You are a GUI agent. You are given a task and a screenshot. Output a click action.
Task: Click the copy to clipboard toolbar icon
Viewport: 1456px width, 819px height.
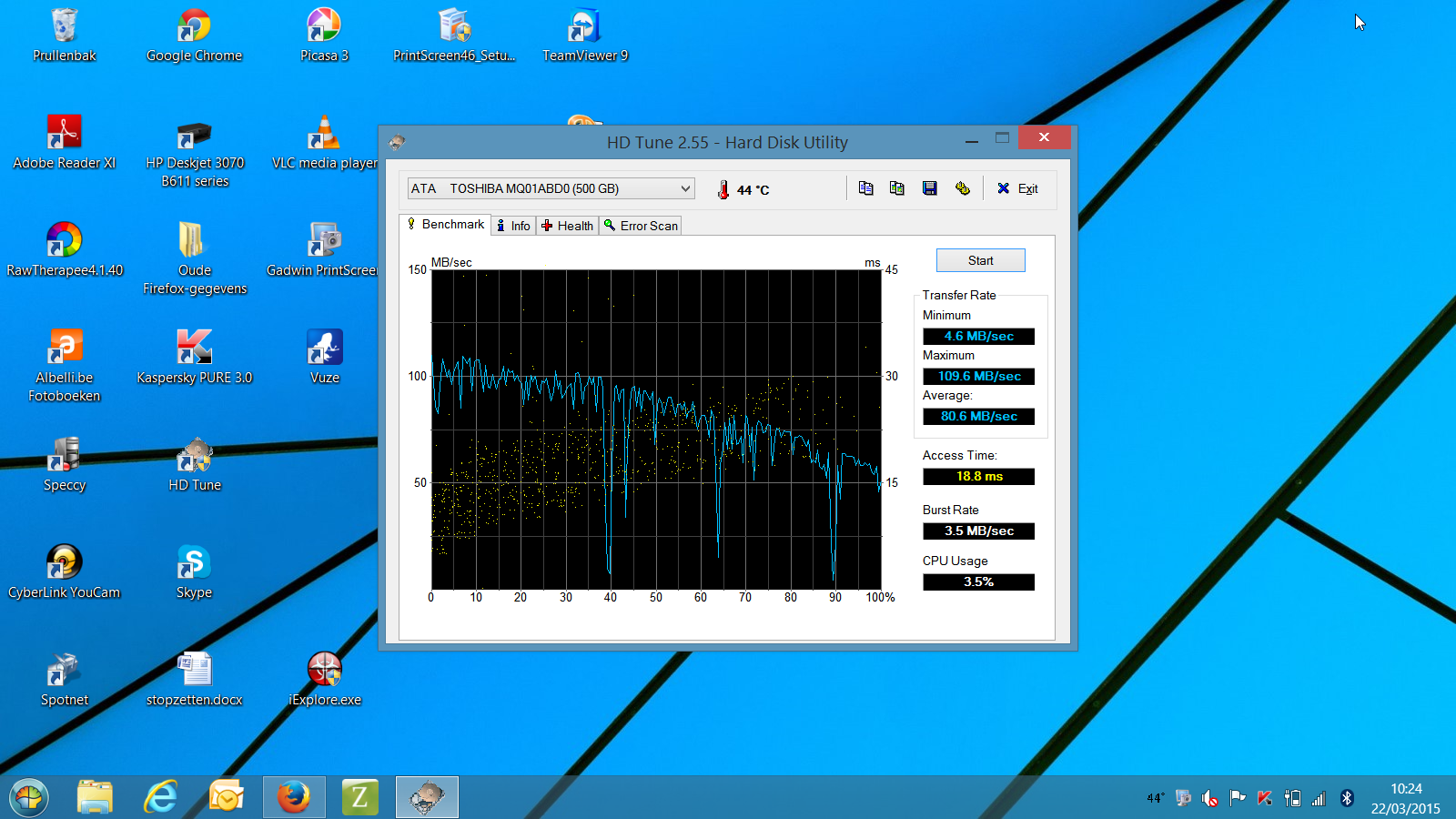tap(865, 188)
